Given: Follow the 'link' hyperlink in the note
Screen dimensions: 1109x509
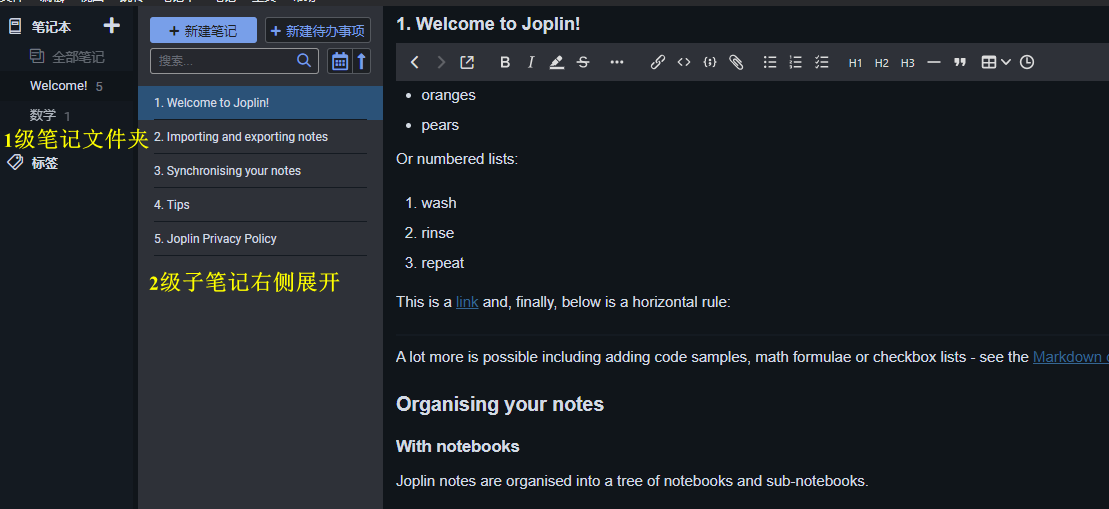Looking at the screenshot, I should pos(467,302).
